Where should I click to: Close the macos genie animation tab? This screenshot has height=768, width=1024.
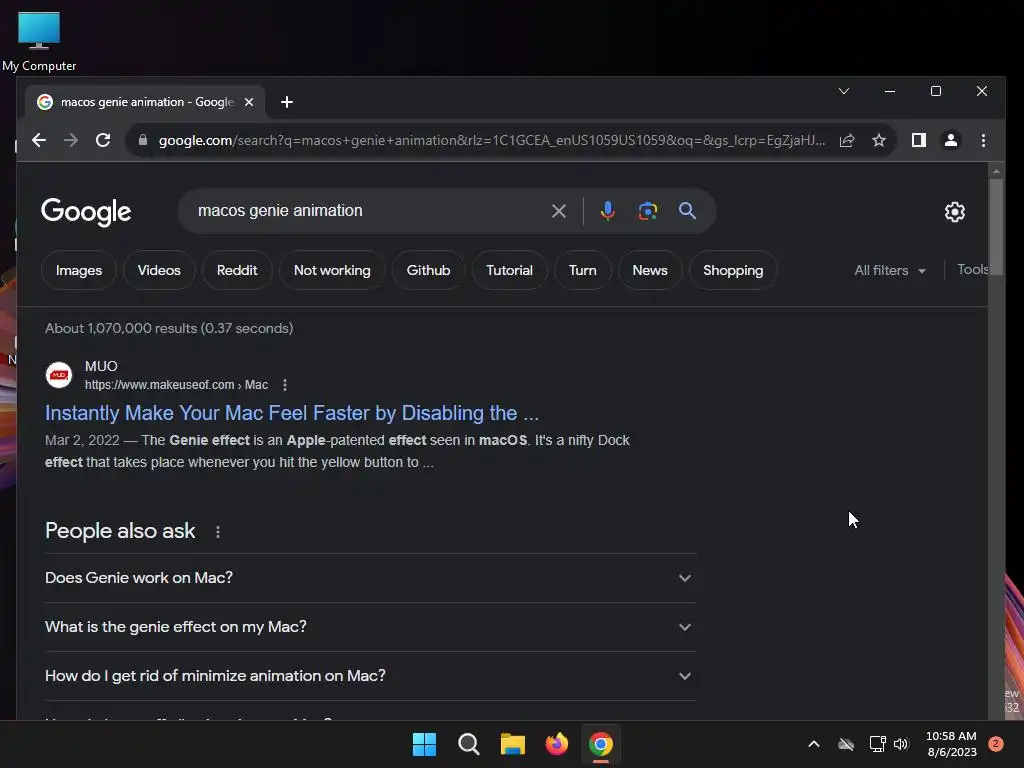pyautogui.click(x=249, y=102)
